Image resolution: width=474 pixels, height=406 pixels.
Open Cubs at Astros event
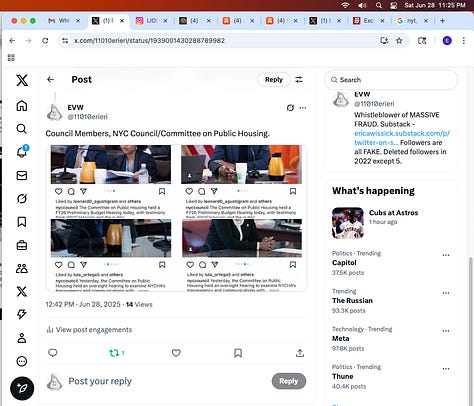point(391,223)
